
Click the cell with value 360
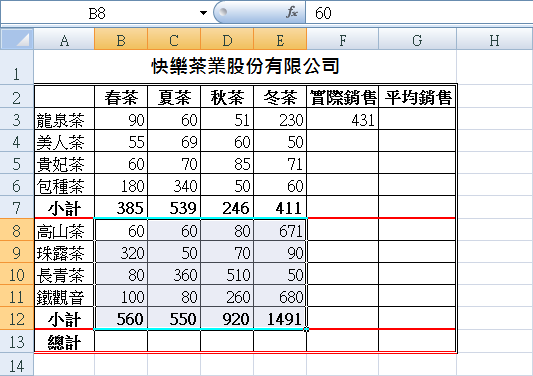click(x=174, y=274)
